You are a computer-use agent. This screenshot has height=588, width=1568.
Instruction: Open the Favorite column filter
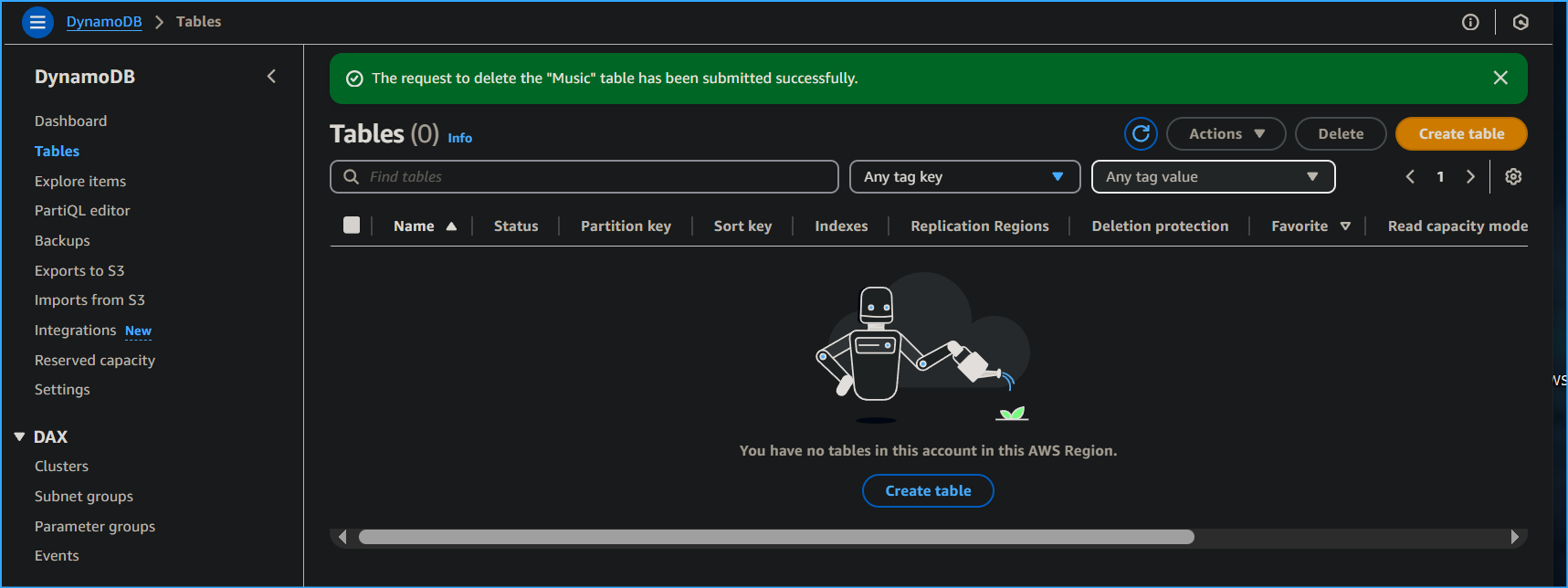pyautogui.click(x=1345, y=226)
